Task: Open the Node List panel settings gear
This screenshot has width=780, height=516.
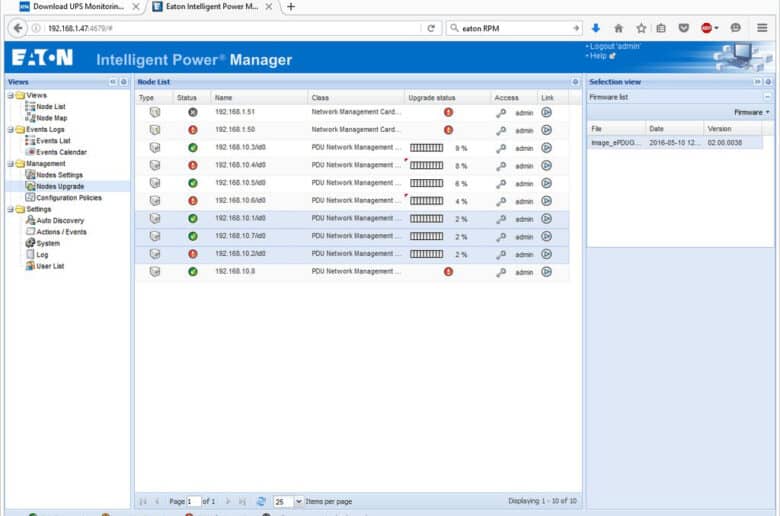Action: point(575,82)
